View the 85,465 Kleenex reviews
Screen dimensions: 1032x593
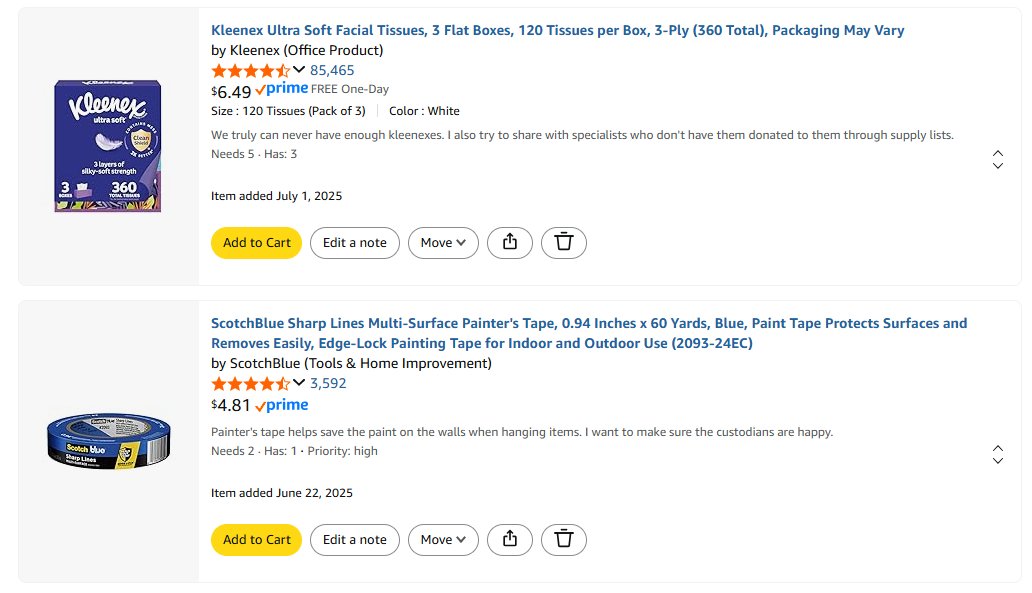pyautogui.click(x=332, y=70)
